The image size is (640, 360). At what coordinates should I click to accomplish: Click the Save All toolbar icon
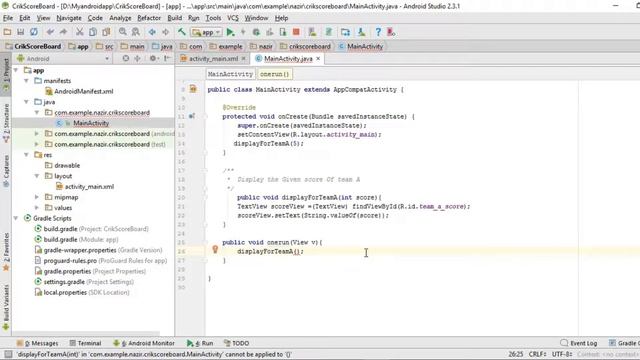coord(20,32)
